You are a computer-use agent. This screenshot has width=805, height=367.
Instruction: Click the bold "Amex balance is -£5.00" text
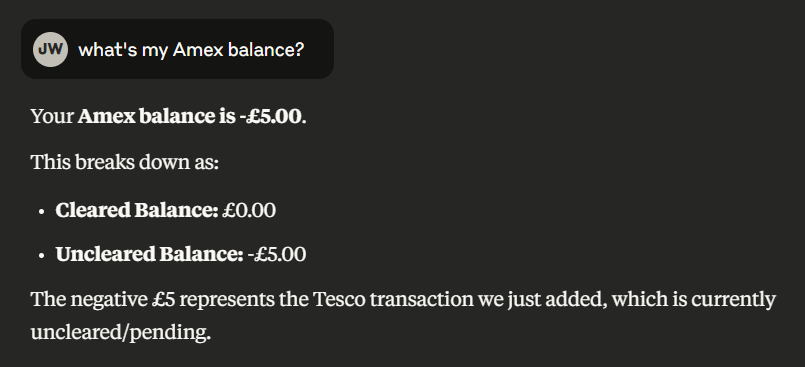point(189,116)
